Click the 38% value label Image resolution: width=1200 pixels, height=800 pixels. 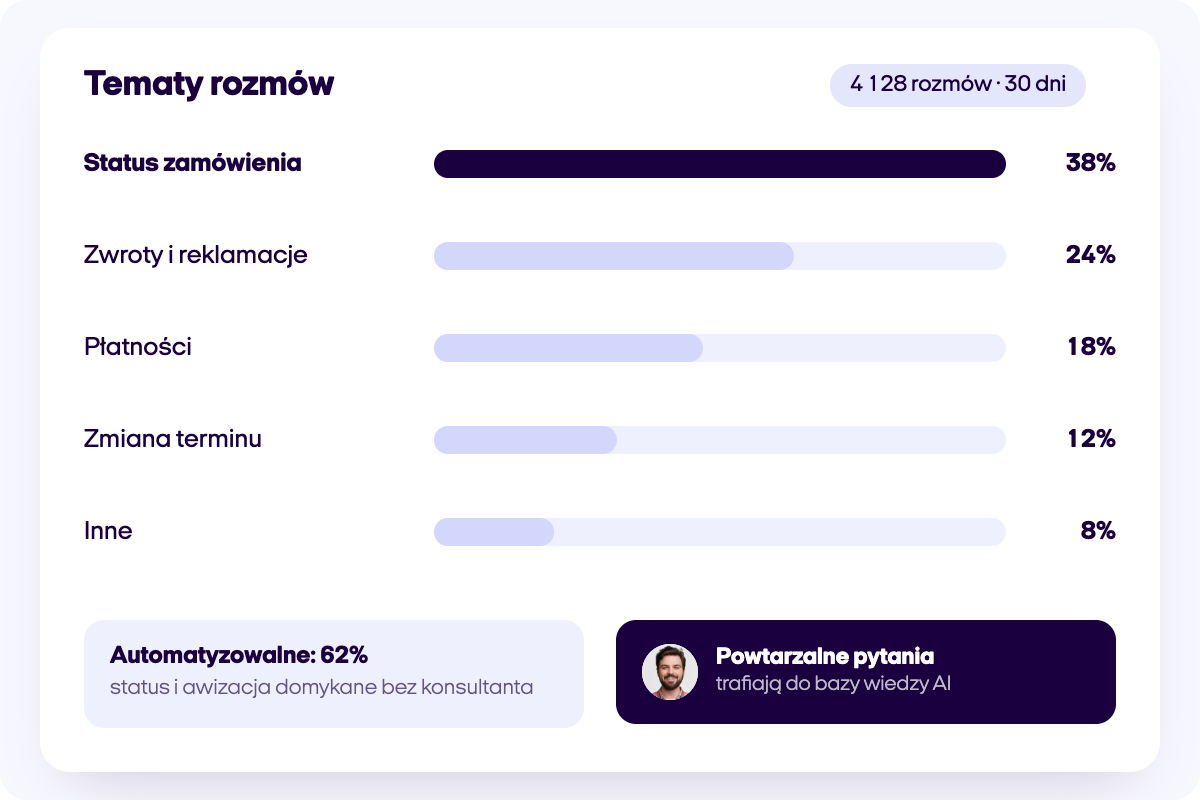tap(1091, 163)
